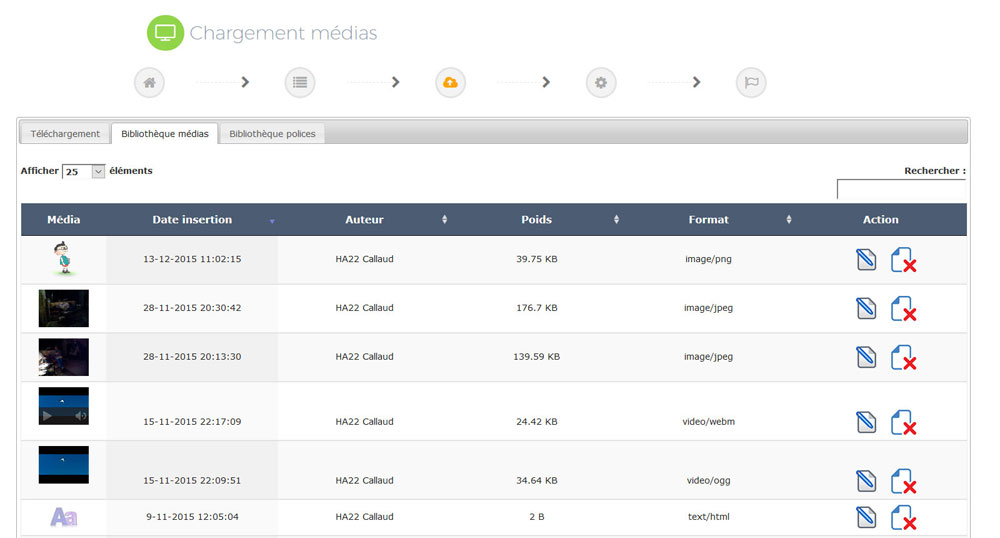Delete the text/html font entry
Screen dimensions: 1000x538
coord(903,518)
